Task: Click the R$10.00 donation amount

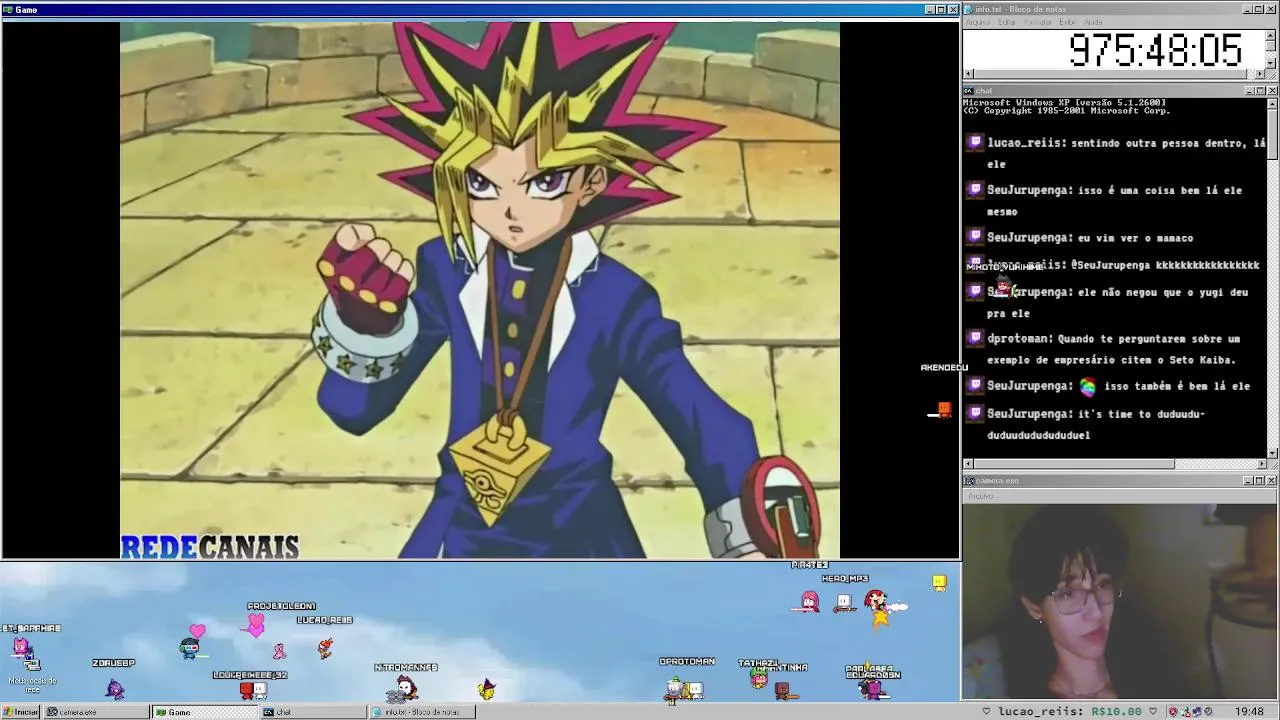Action: pos(1116,712)
